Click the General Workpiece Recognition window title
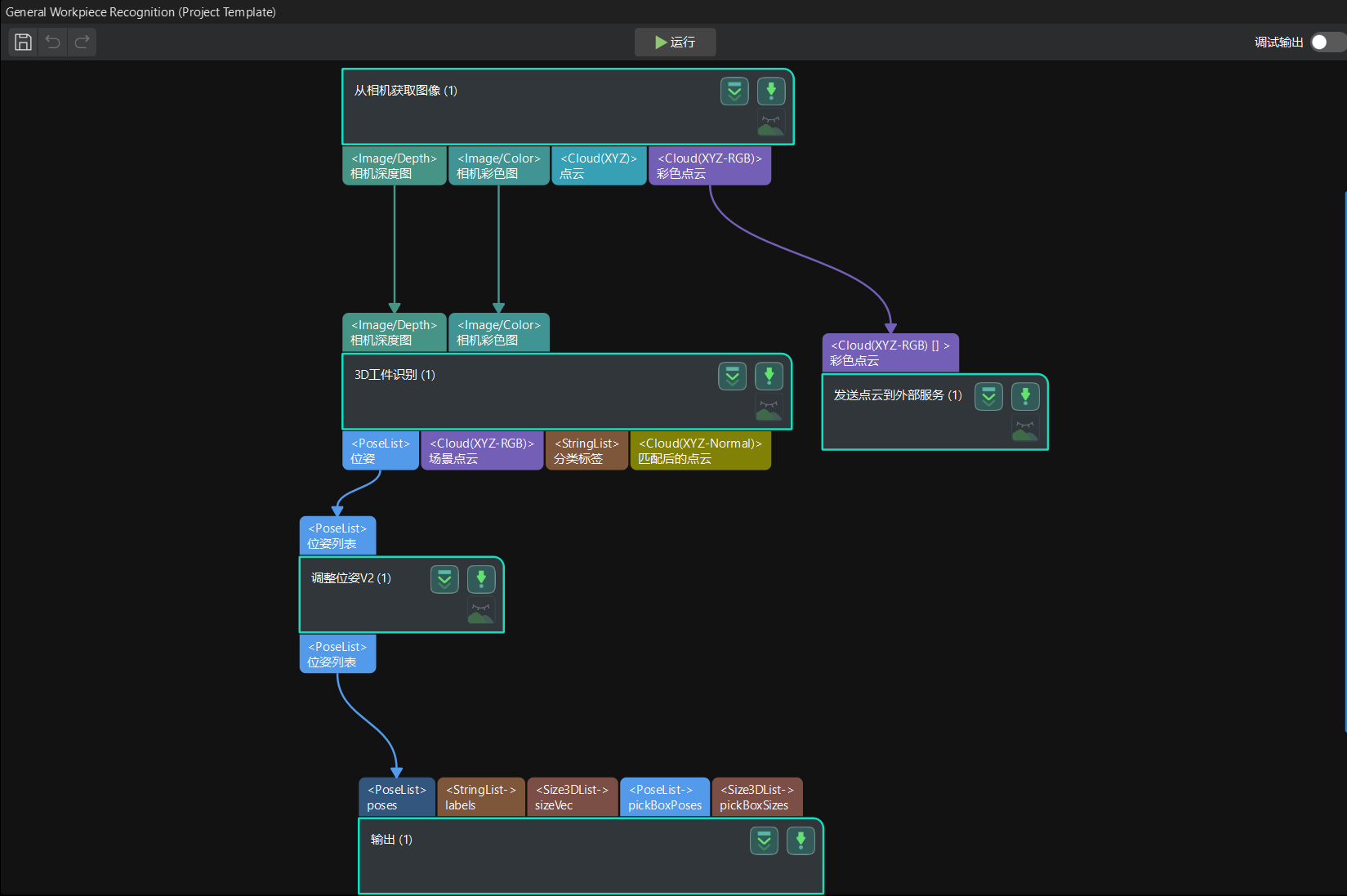The width and height of the screenshot is (1347, 896). [140, 11]
